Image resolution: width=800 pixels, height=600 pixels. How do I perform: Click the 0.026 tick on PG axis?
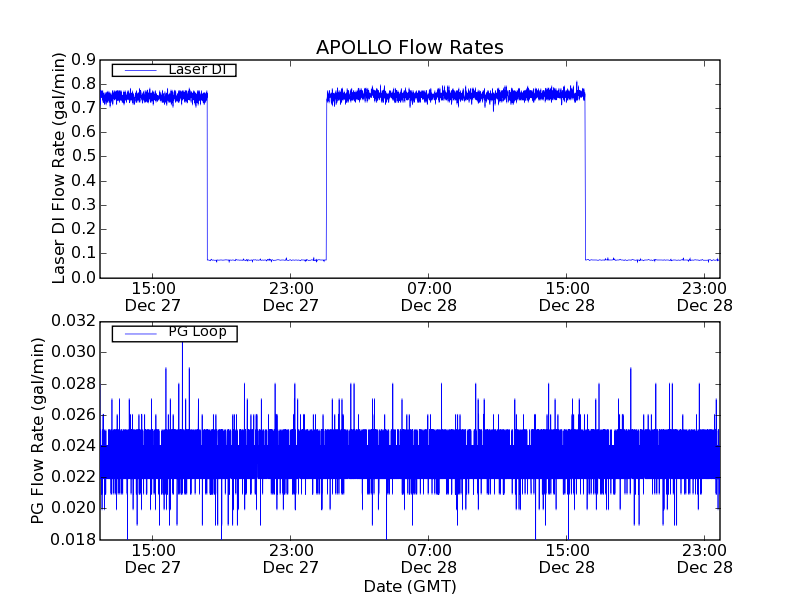point(73,415)
